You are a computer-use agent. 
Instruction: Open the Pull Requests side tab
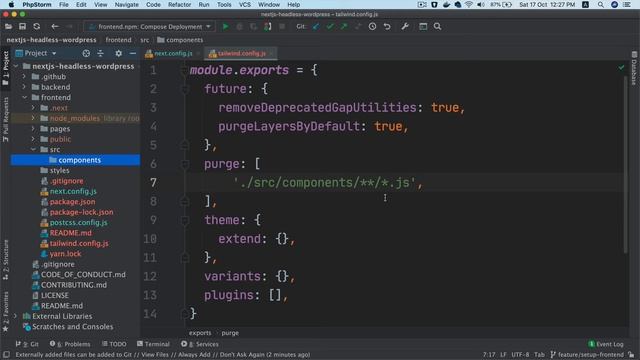point(5,119)
